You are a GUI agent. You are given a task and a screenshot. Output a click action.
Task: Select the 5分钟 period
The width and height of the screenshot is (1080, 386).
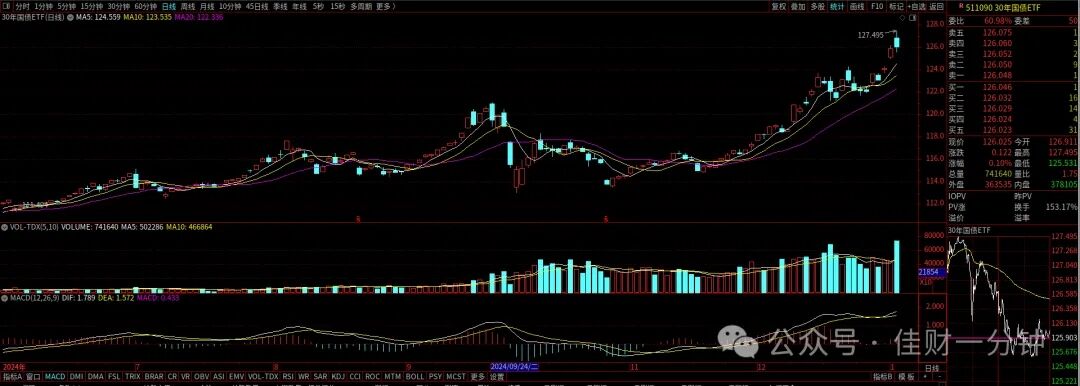coord(67,6)
